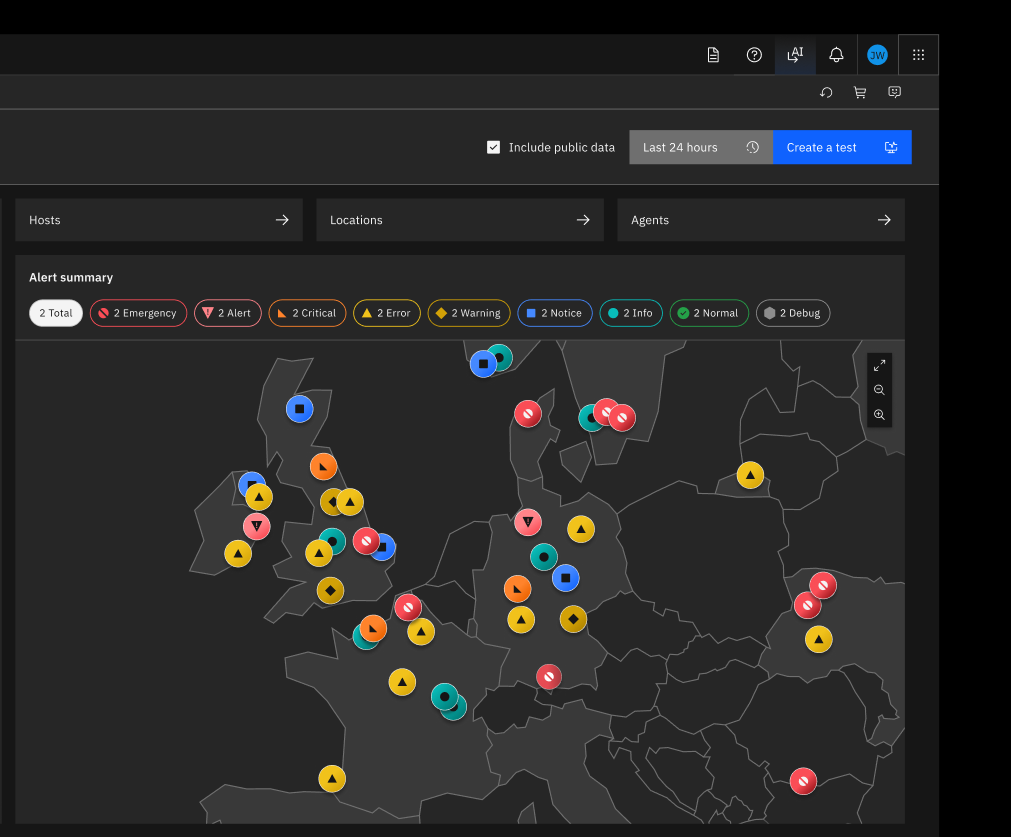Image resolution: width=1011 pixels, height=837 pixels.
Task: Uncheck Include public data checkbox
Action: 493,148
